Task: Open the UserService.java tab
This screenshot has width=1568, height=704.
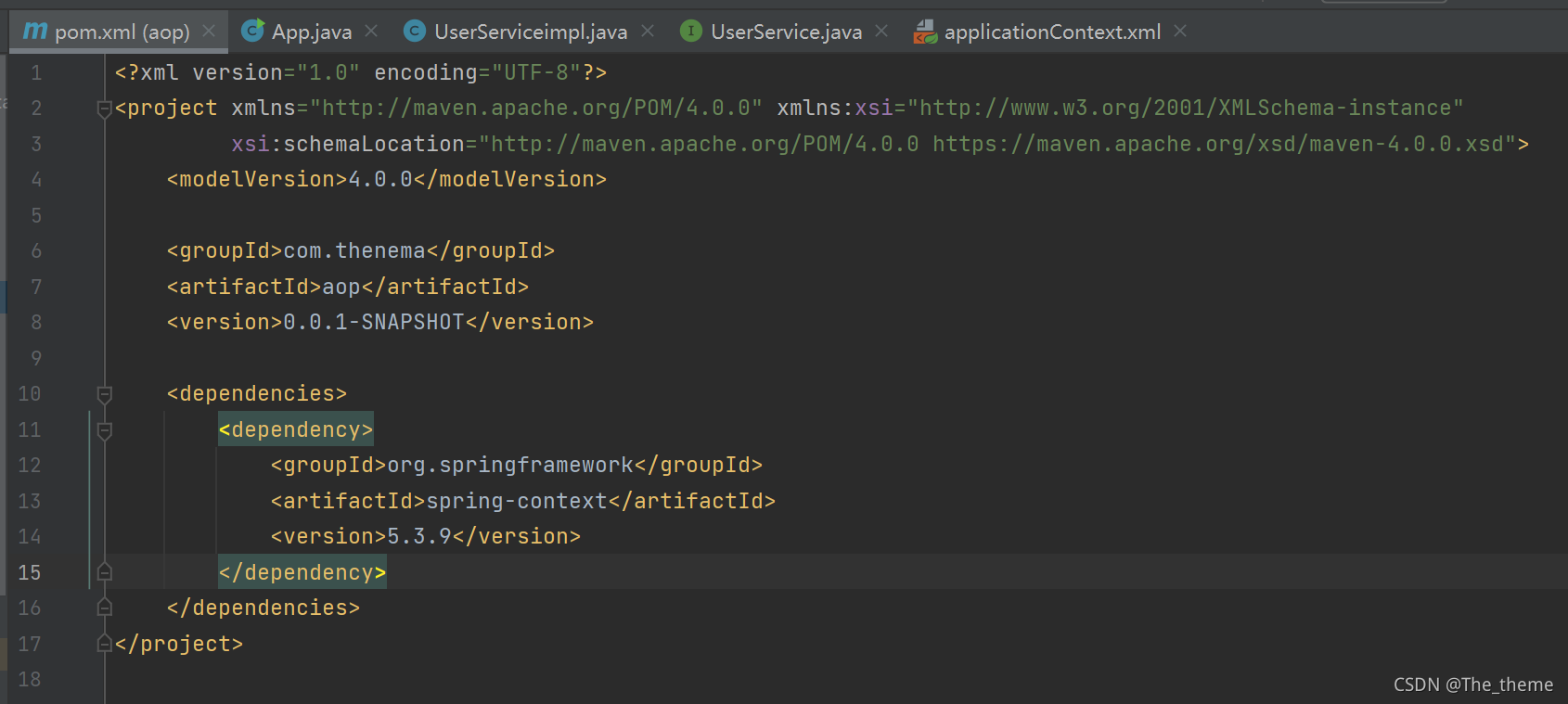Action: coord(786,32)
